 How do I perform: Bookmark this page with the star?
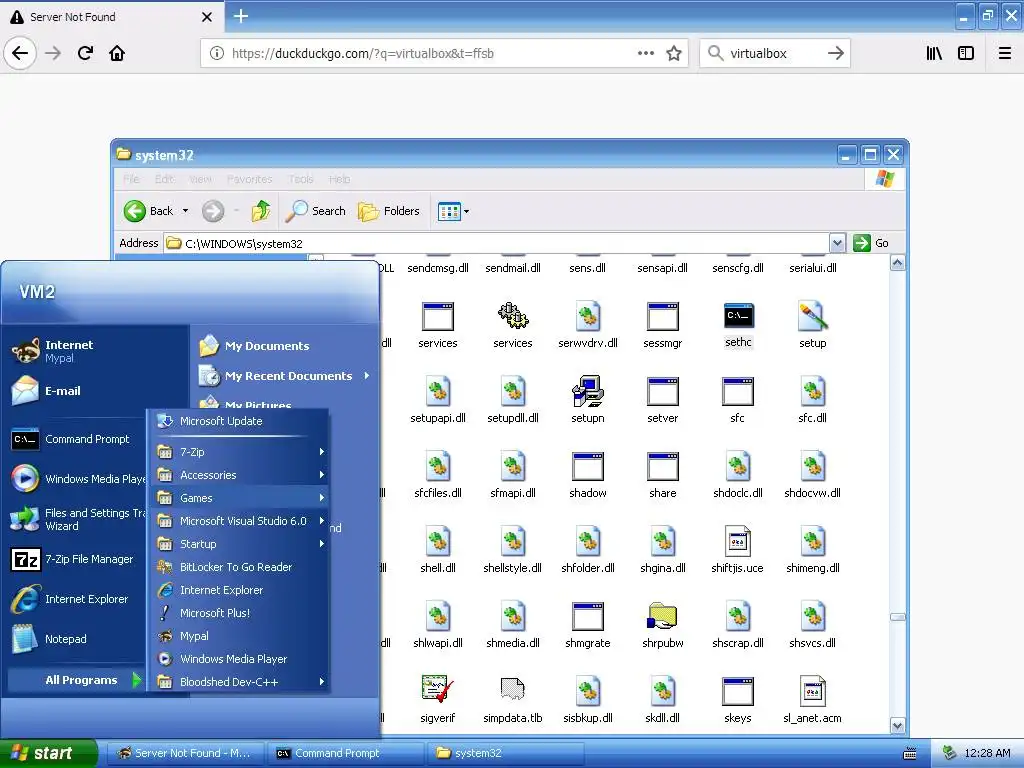click(674, 54)
